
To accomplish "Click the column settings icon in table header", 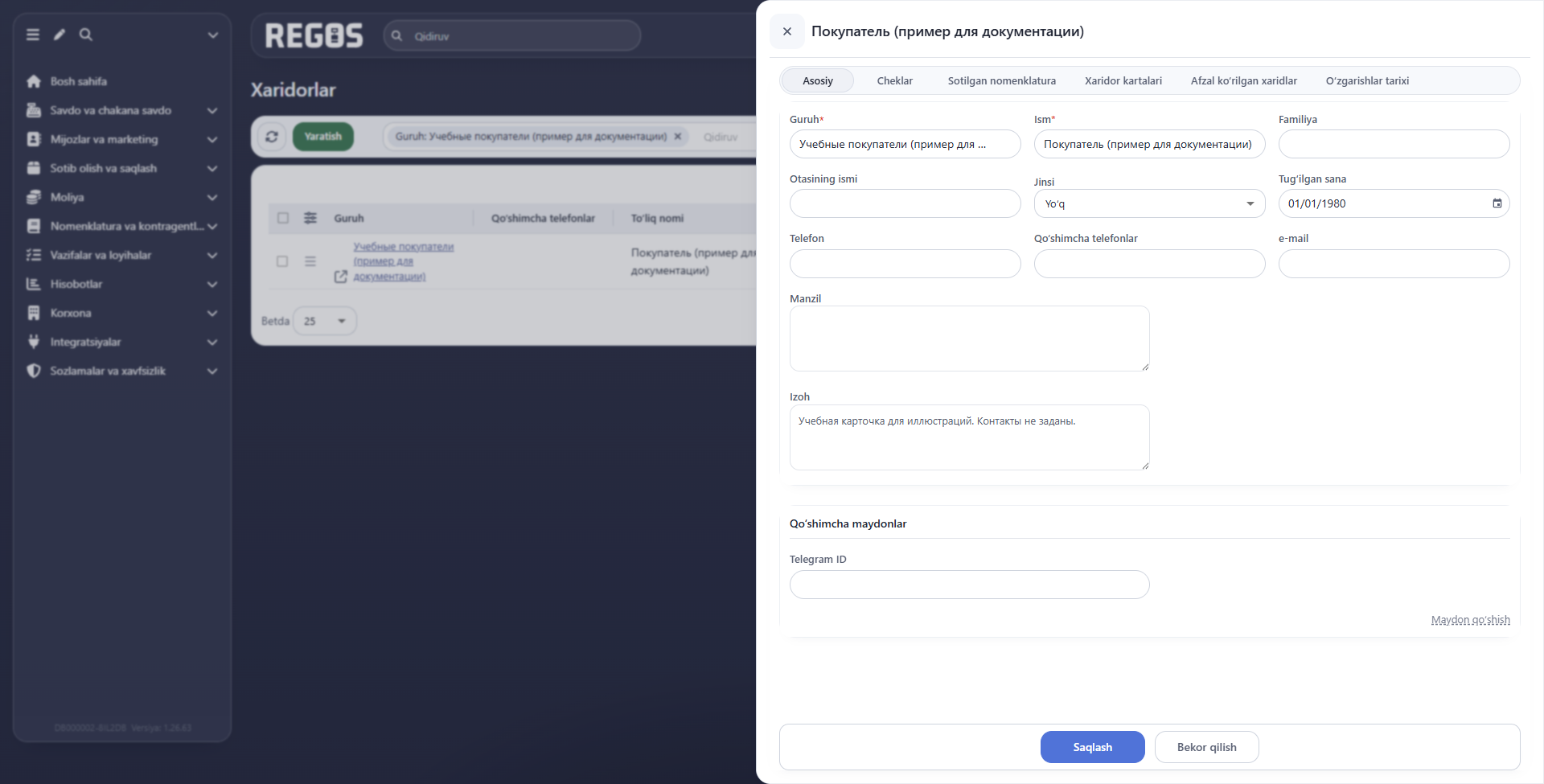I will pos(310,218).
